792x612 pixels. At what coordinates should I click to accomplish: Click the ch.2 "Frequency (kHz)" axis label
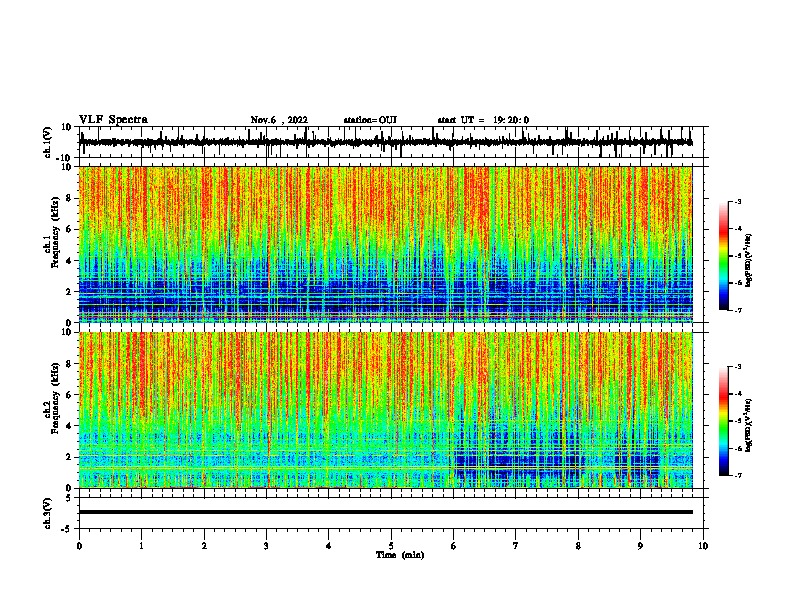click(55, 398)
